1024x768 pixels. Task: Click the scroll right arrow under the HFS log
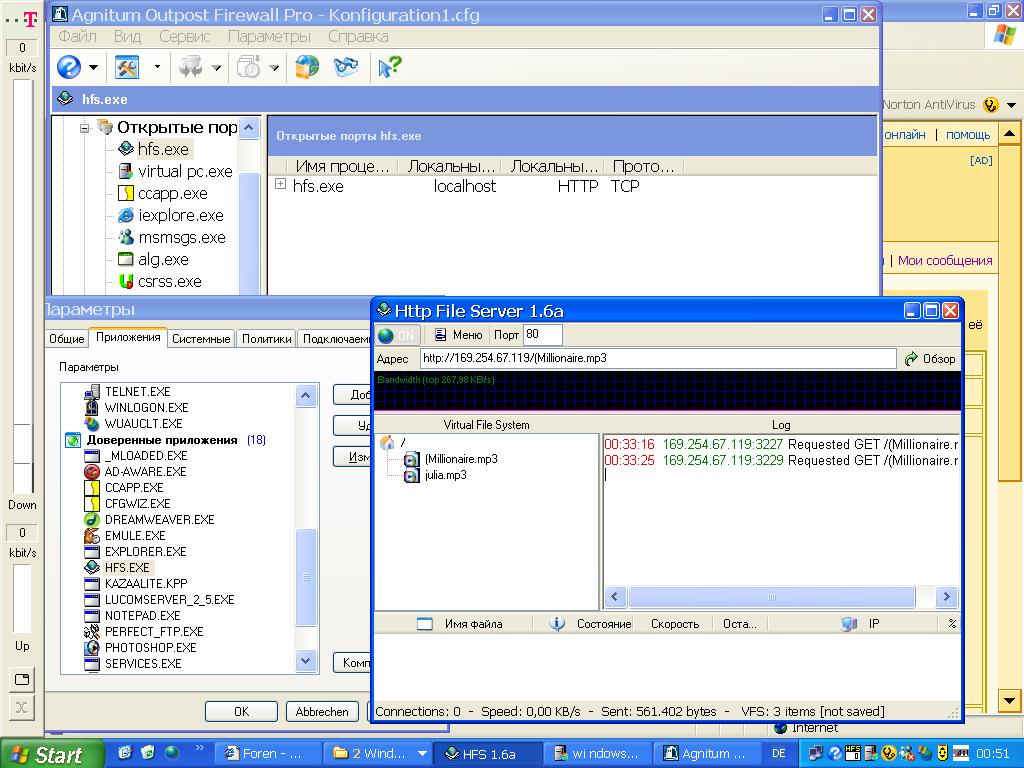pos(946,597)
